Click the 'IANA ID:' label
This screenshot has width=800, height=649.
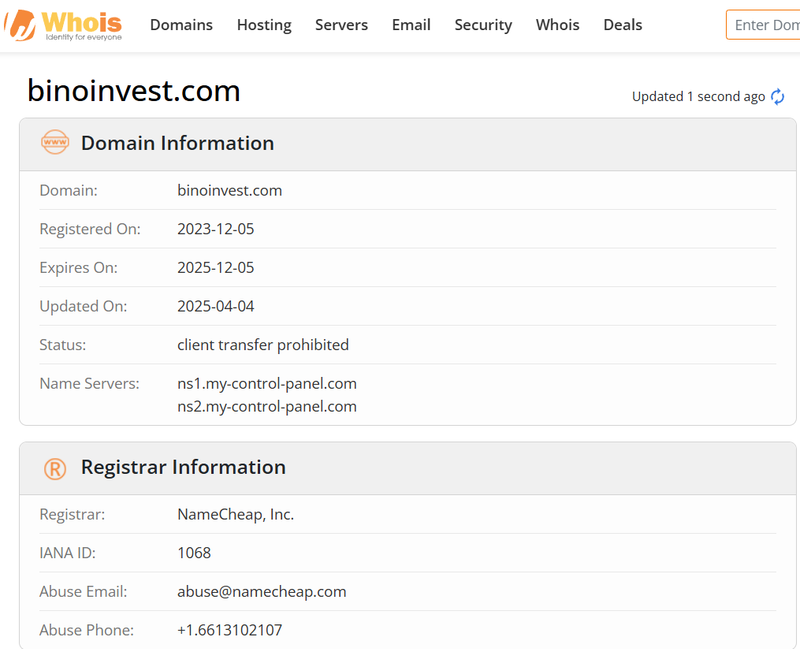(x=67, y=553)
